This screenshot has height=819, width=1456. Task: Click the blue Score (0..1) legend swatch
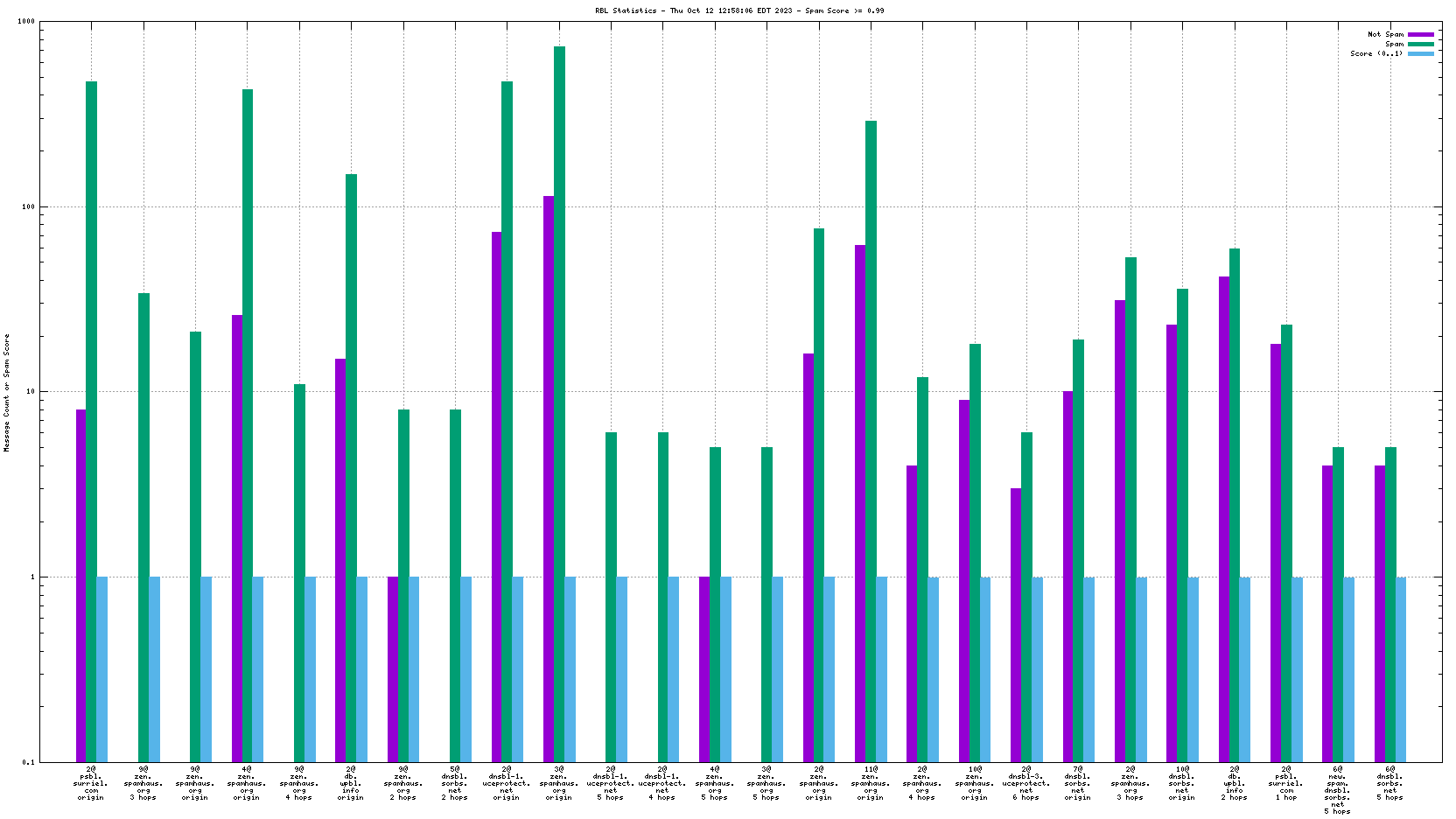(1420, 54)
